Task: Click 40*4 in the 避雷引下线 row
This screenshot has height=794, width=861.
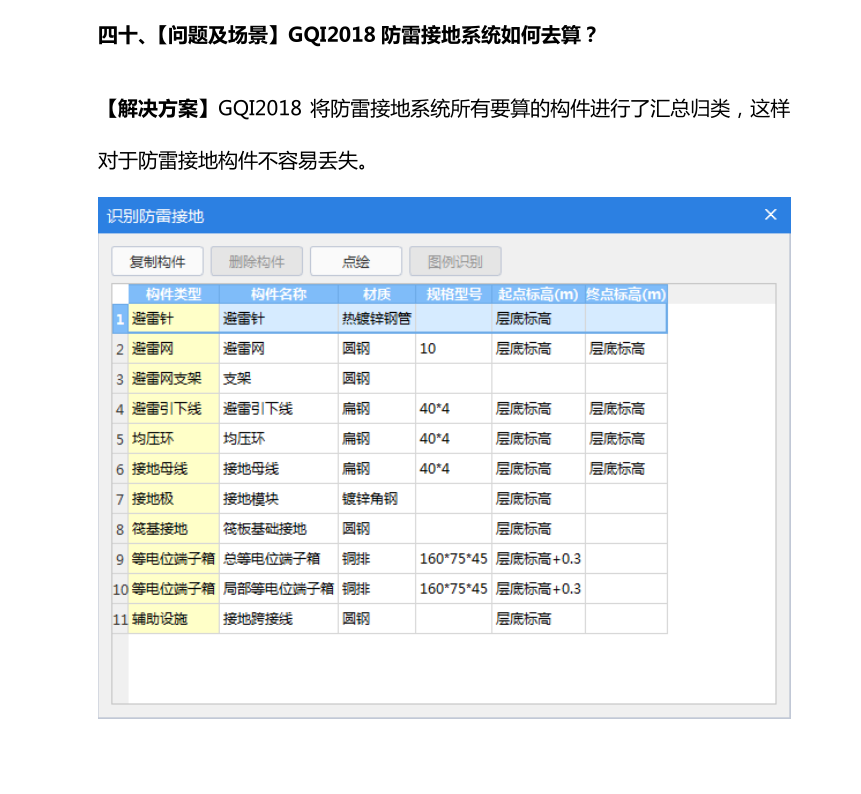Action: pos(454,409)
